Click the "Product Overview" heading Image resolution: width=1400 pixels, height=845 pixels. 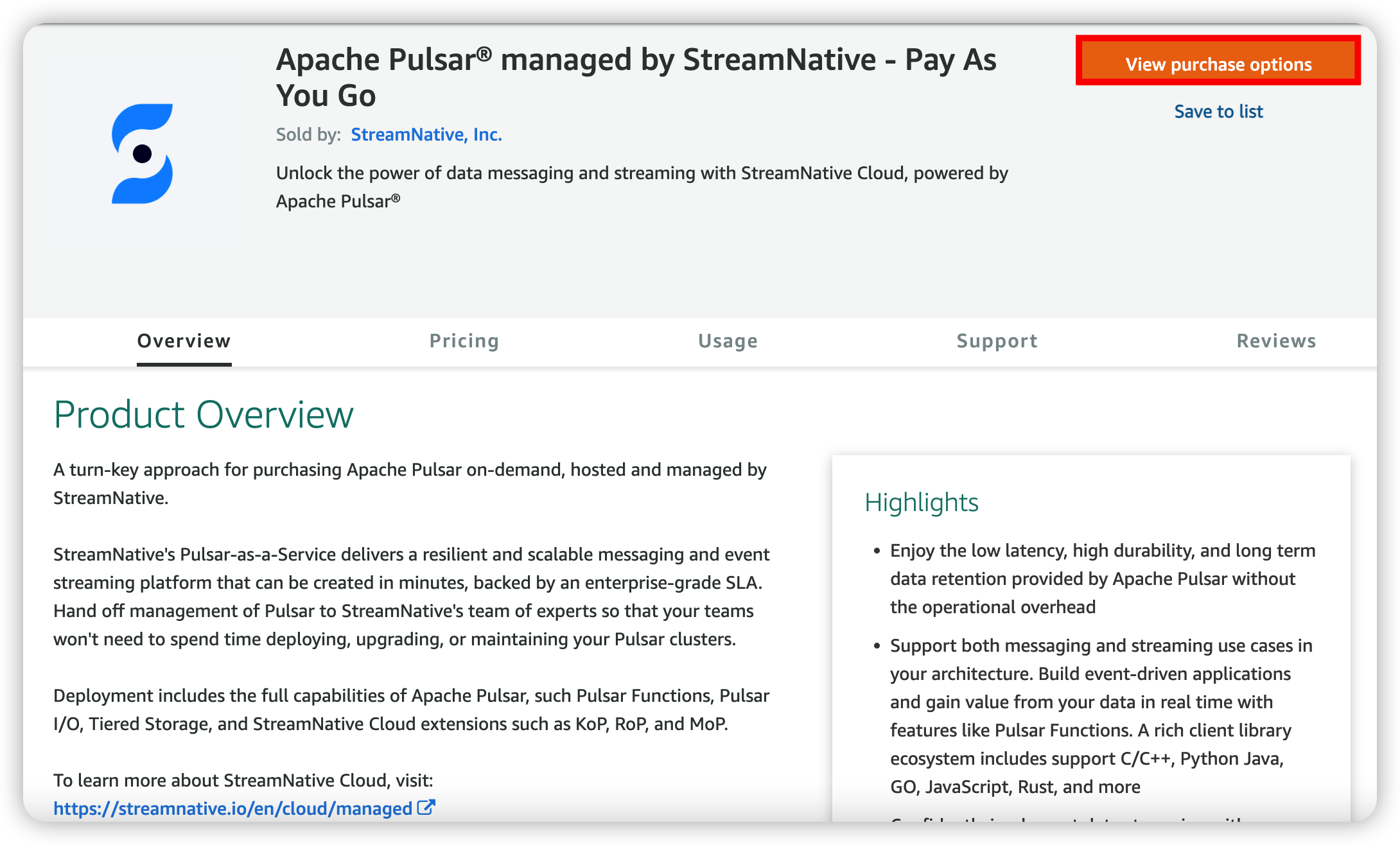tap(204, 414)
